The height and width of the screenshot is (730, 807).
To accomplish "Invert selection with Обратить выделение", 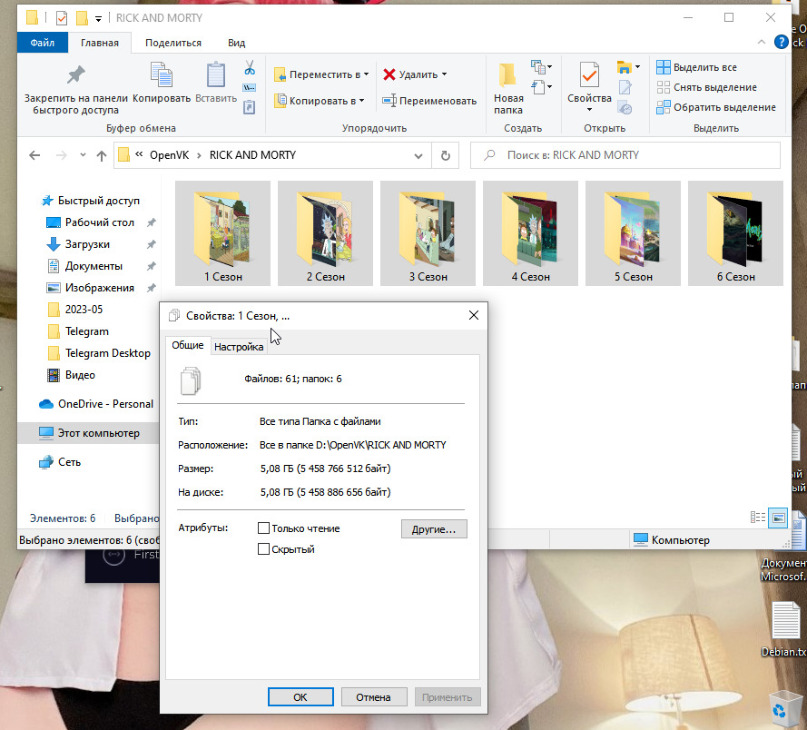I will (716, 107).
